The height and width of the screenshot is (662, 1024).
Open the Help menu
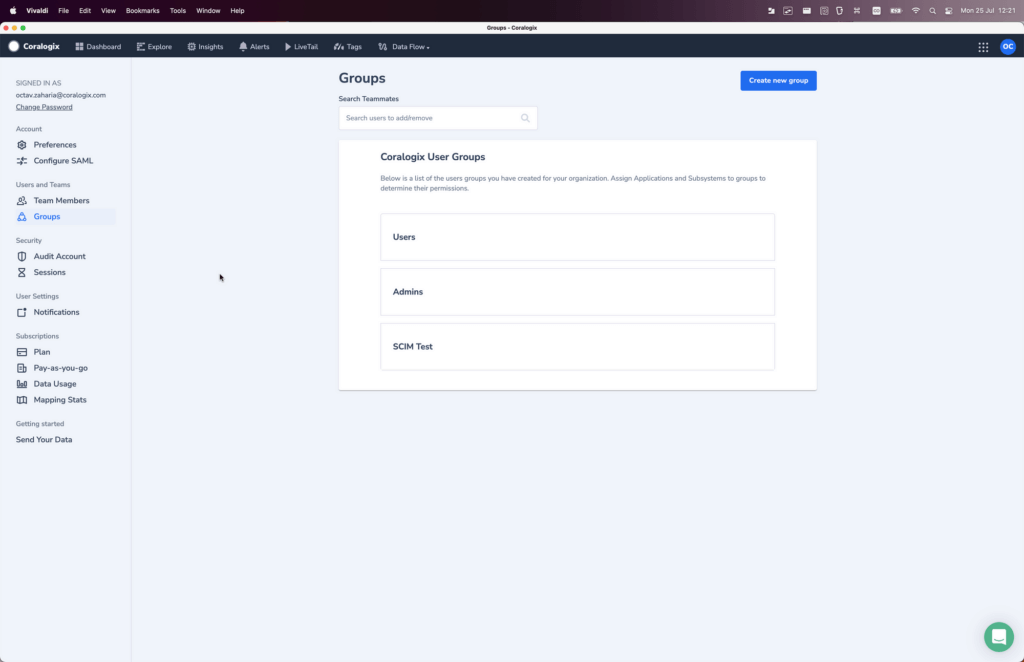(x=237, y=10)
